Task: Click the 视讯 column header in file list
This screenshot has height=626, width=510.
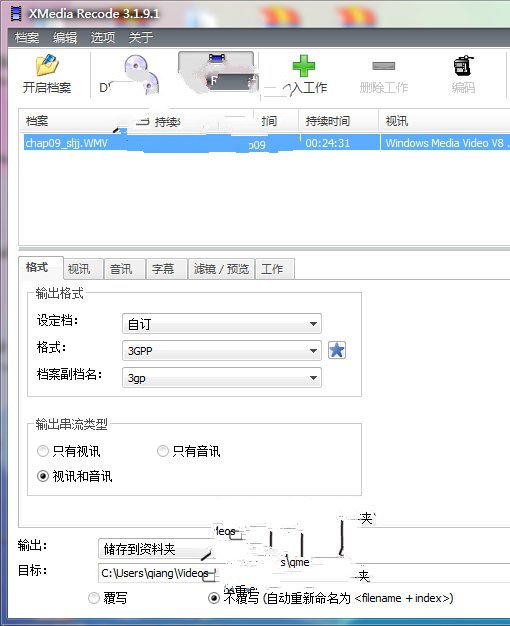Action: (444, 121)
